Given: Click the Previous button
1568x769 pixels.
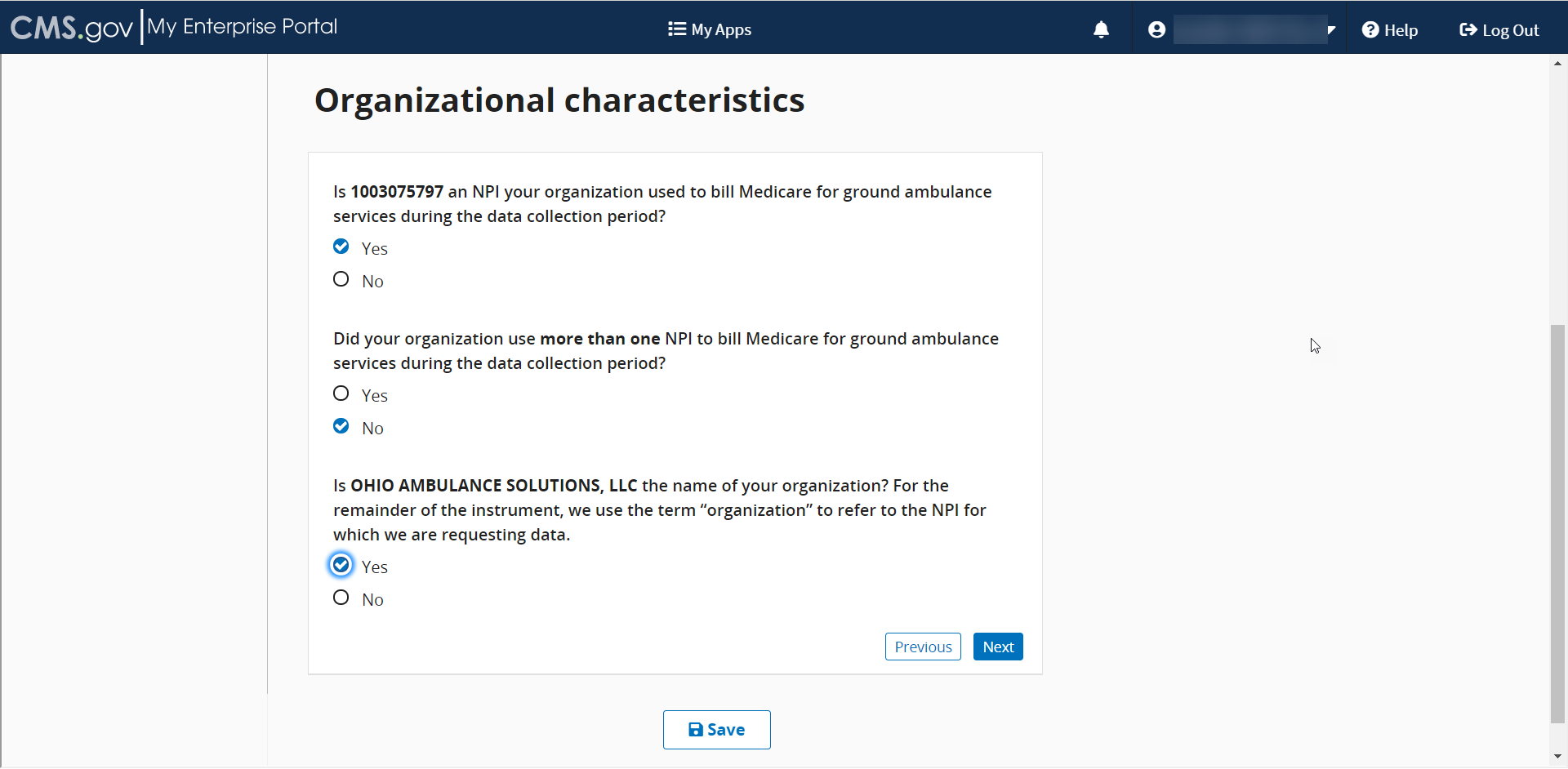Looking at the screenshot, I should pos(923,647).
